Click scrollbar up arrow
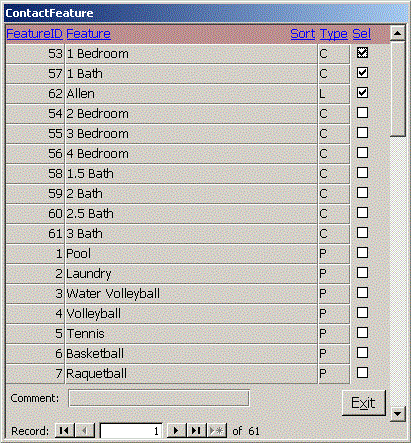 point(397,33)
